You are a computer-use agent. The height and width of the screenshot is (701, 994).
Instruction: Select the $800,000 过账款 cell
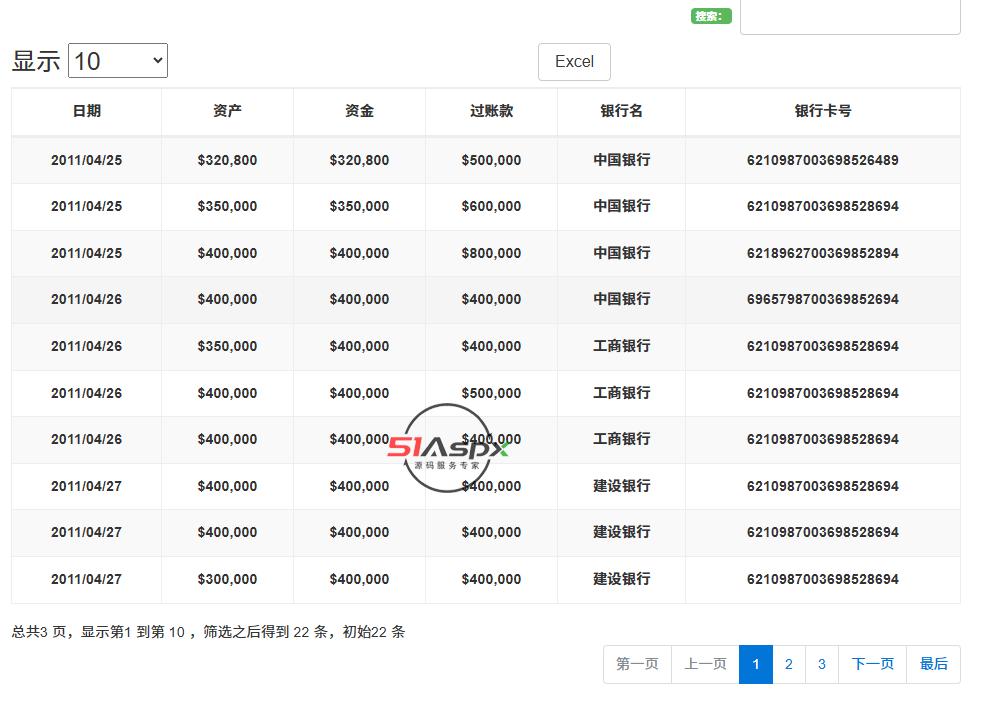[491, 253]
